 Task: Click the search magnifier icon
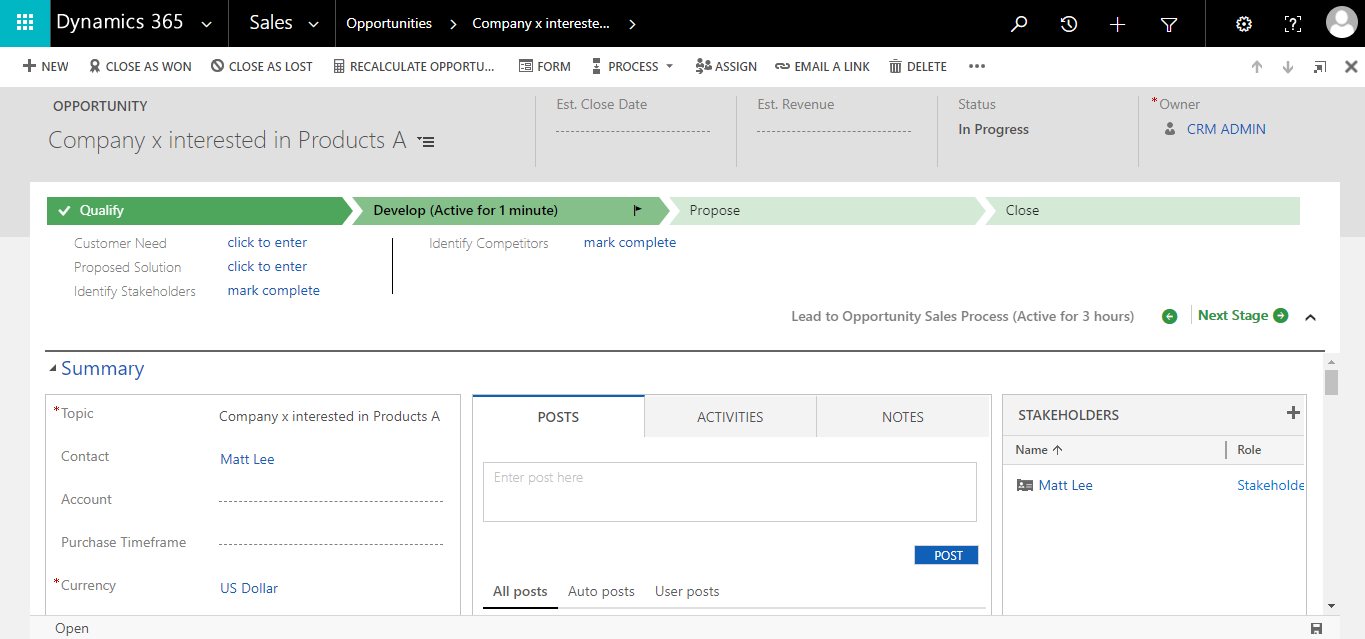(x=1019, y=24)
